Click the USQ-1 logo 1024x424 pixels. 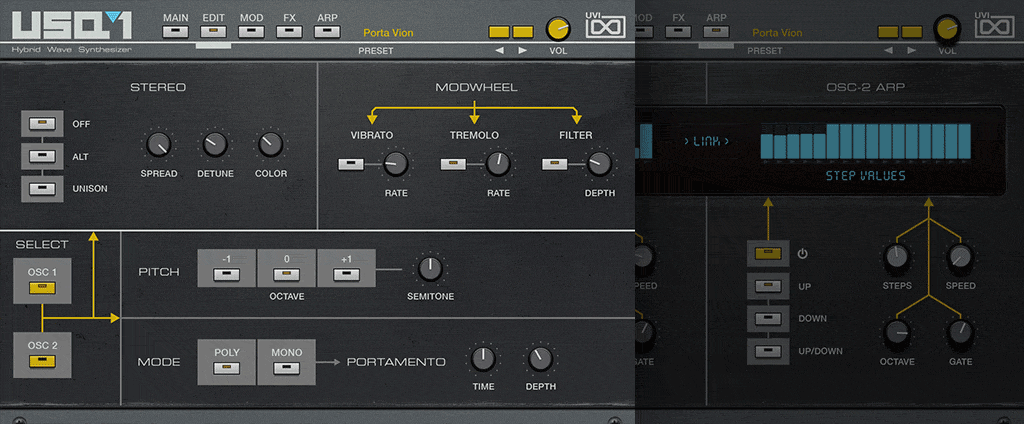tap(72, 27)
